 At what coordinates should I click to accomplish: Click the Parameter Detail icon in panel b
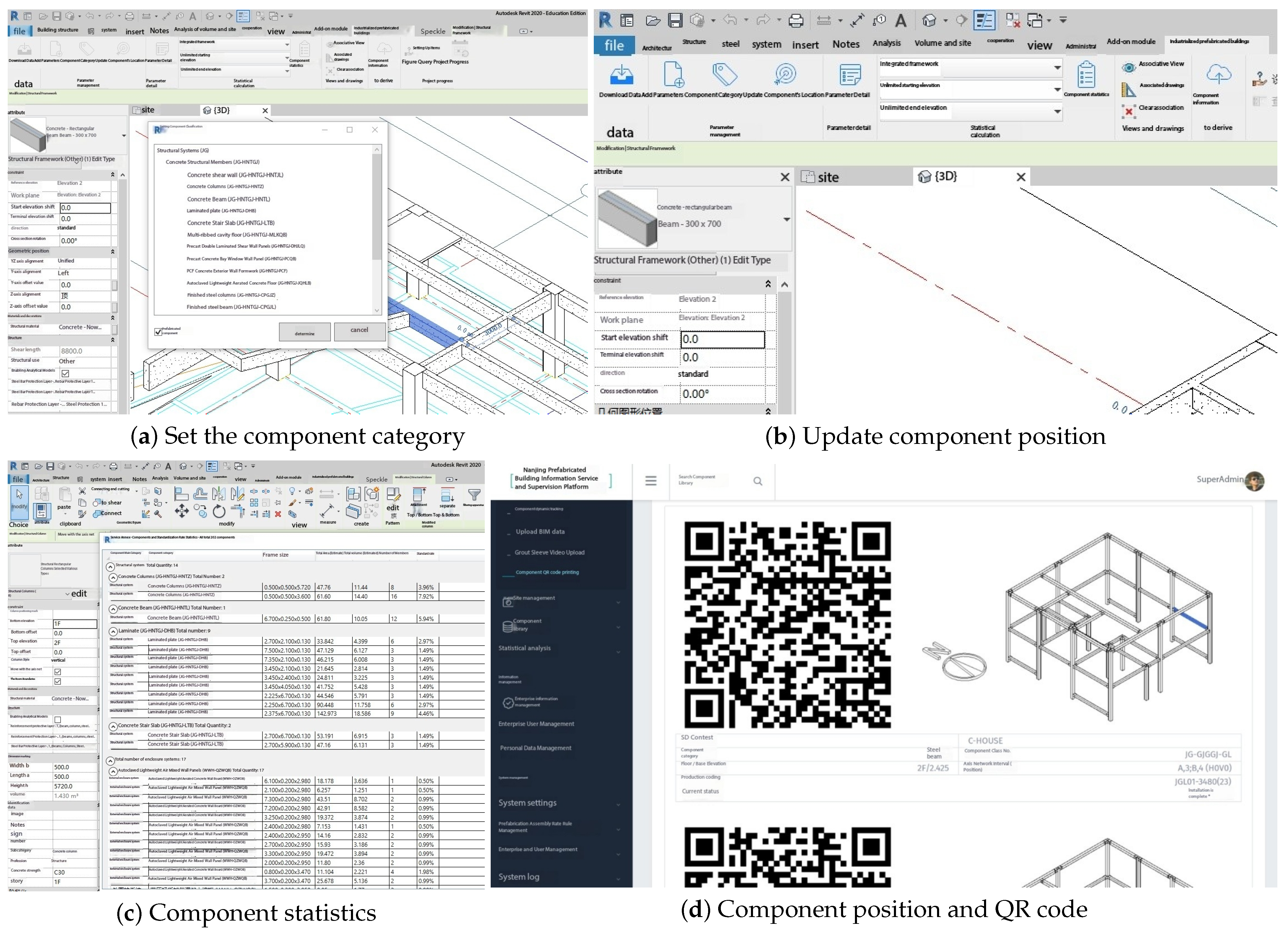[x=850, y=74]
